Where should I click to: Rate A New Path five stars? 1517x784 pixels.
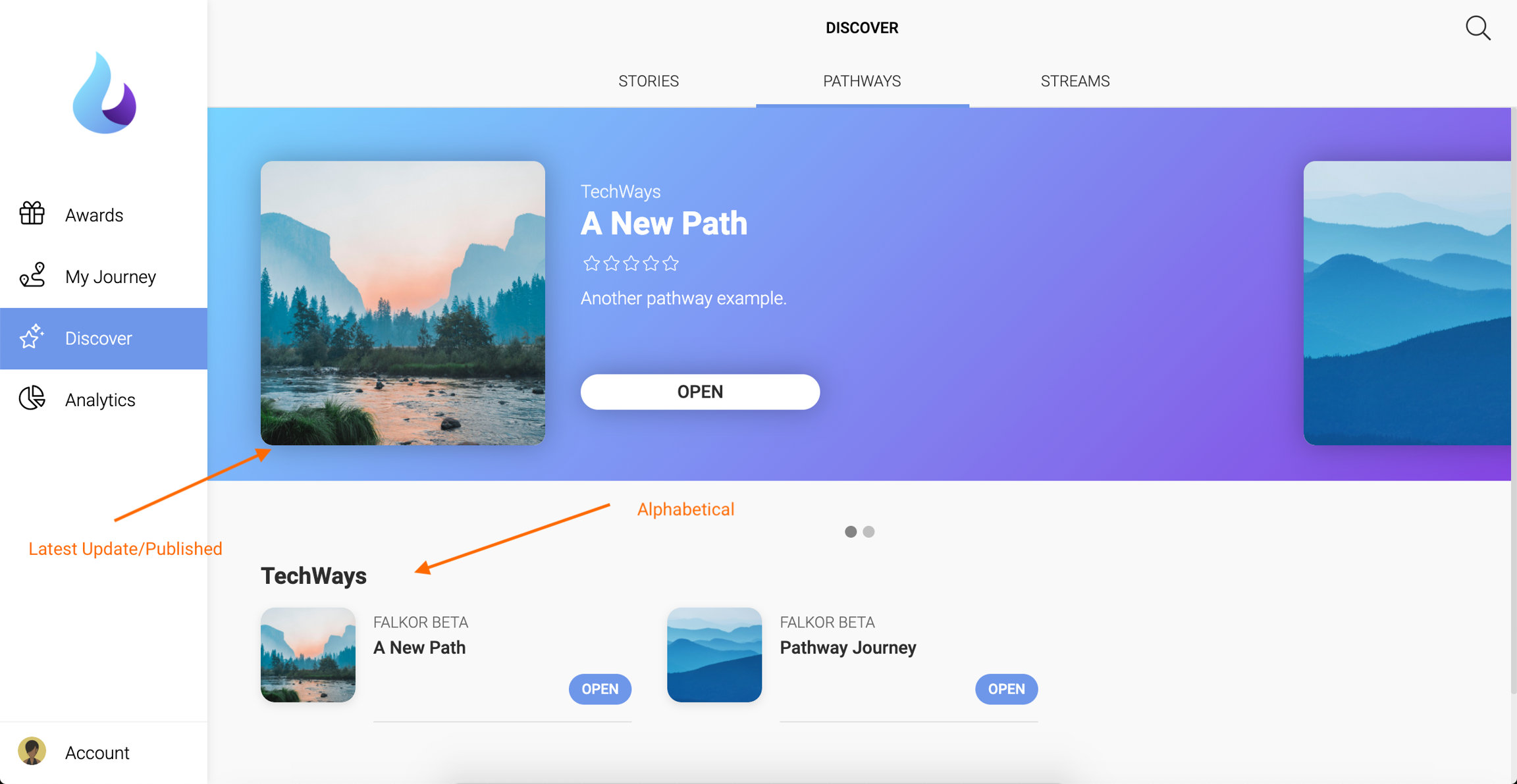click(x=670, y=263)
